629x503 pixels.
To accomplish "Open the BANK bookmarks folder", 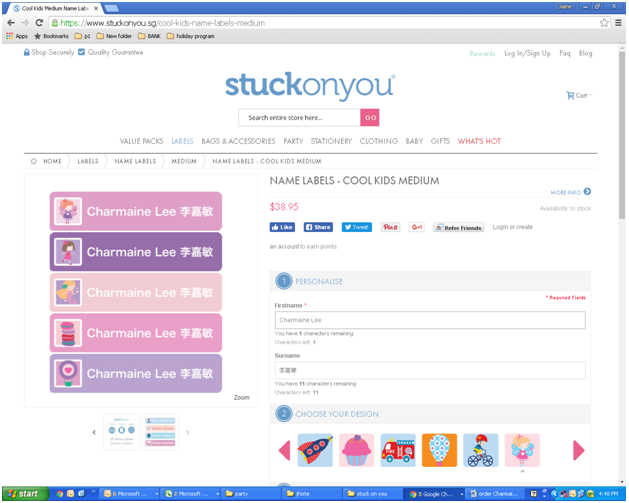I will tap(149, 36).
